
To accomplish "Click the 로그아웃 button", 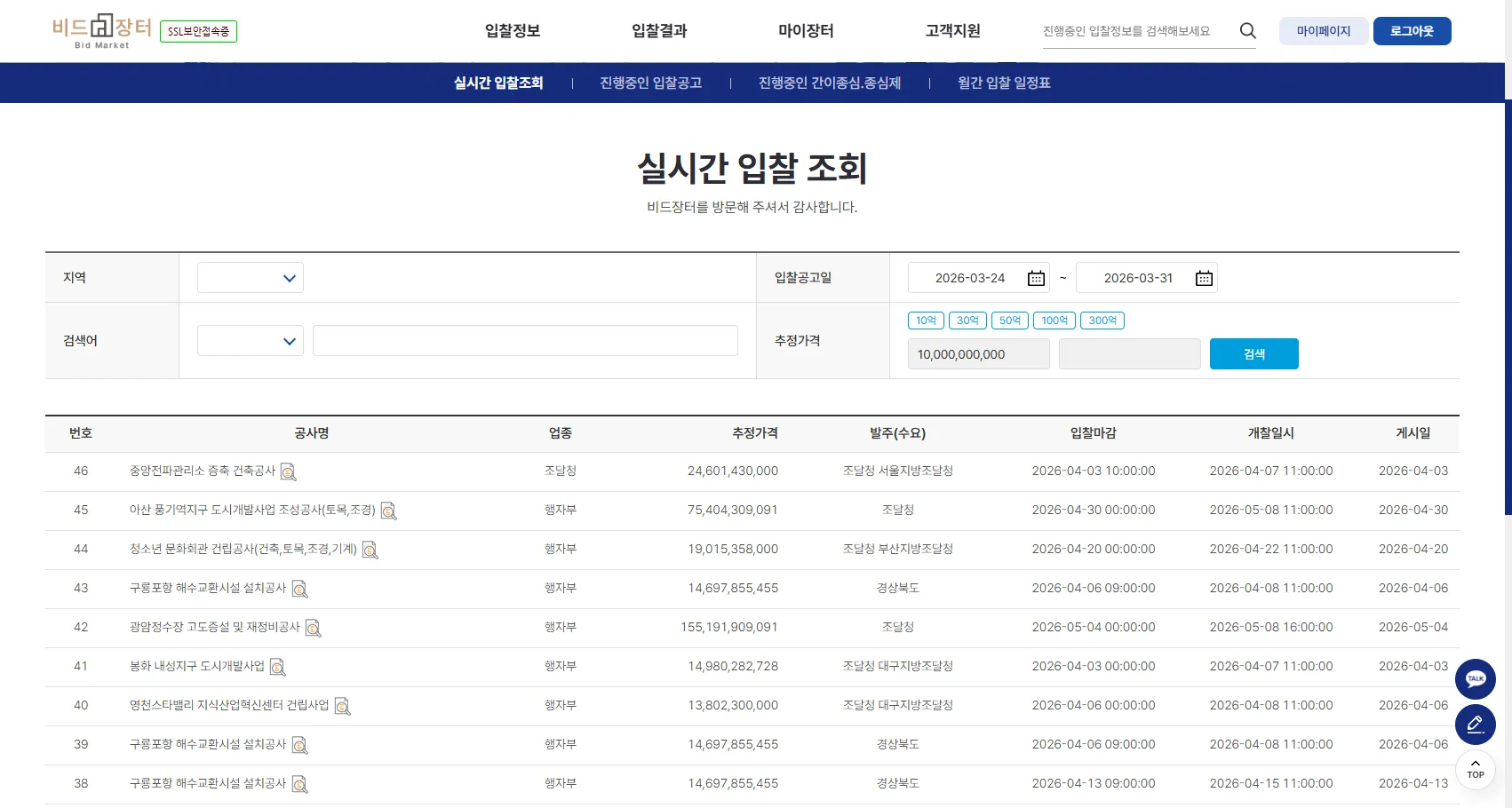I will click(1413, 31).
